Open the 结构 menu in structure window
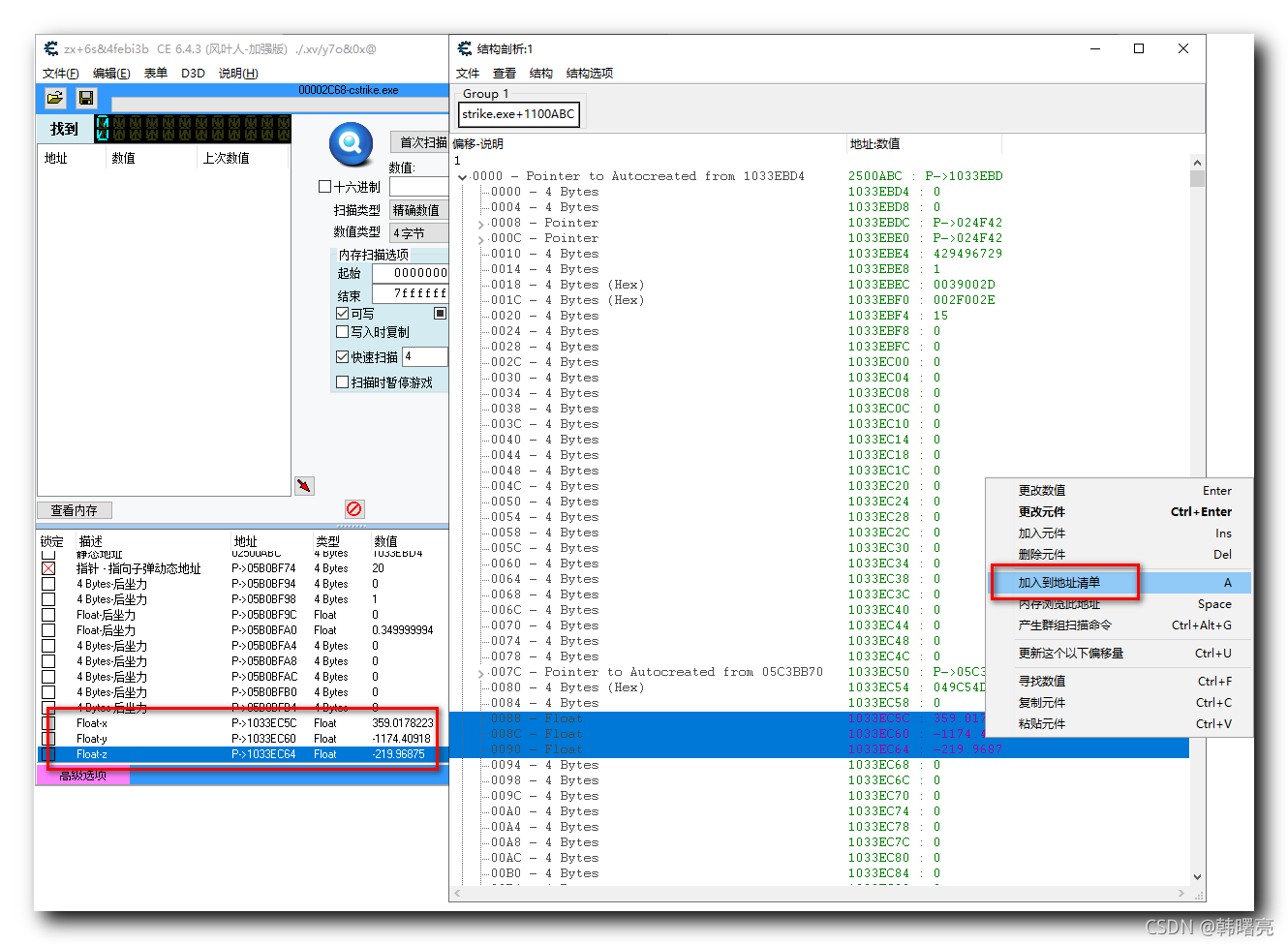 point(541,74)
